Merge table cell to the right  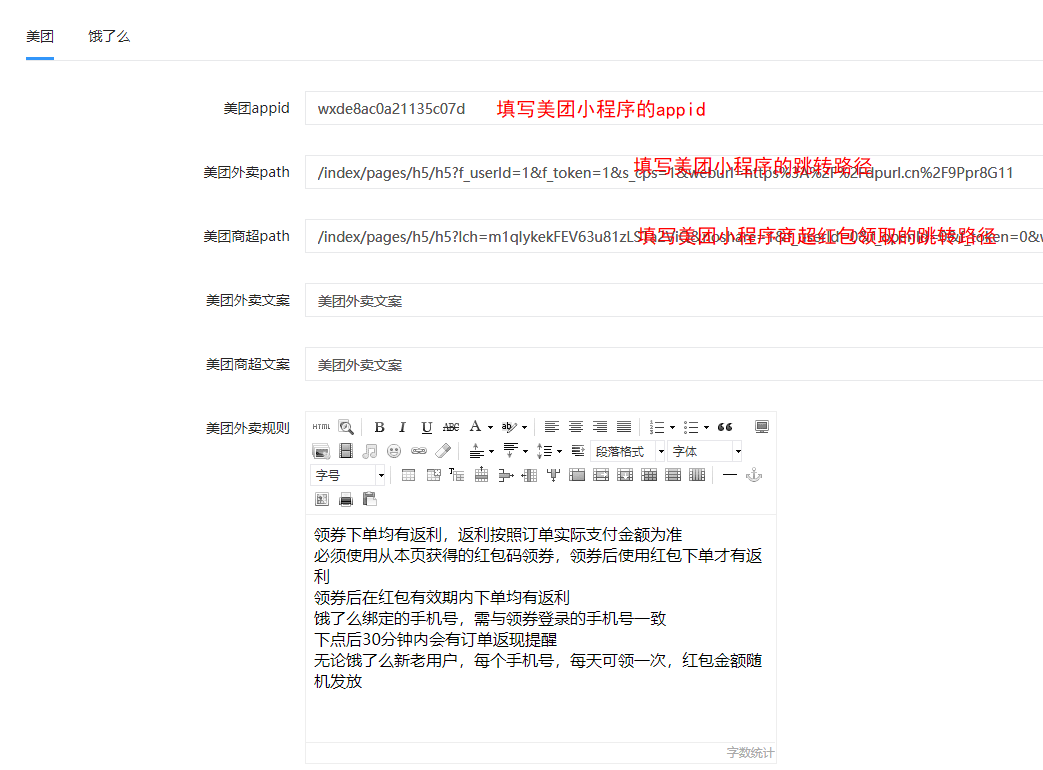[601, 475]
